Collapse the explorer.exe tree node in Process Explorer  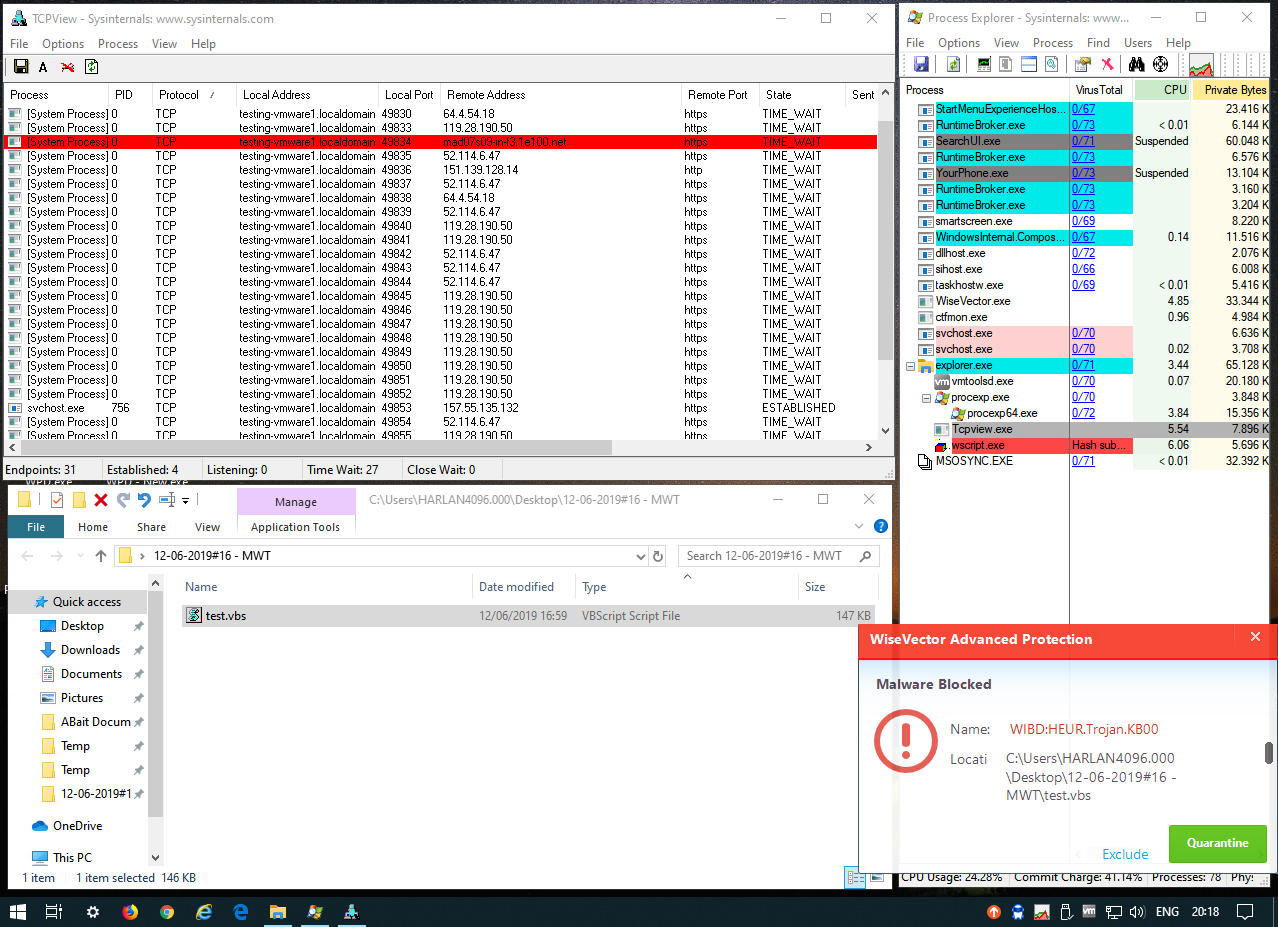pyautogui.click(x=910, y=365)
